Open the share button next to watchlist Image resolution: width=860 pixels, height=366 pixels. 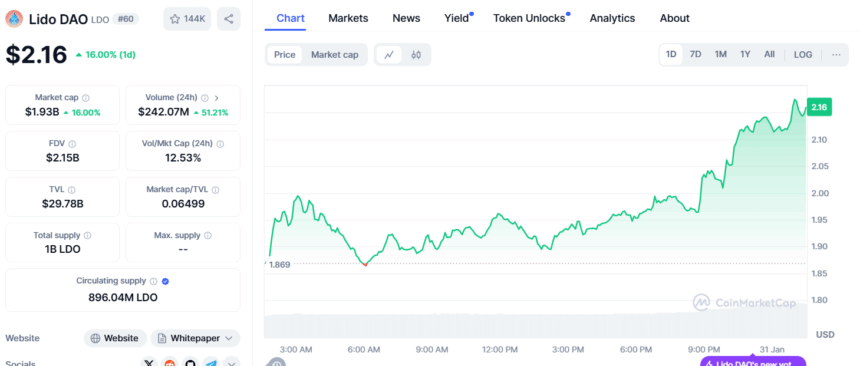click(x=229, y=19)
